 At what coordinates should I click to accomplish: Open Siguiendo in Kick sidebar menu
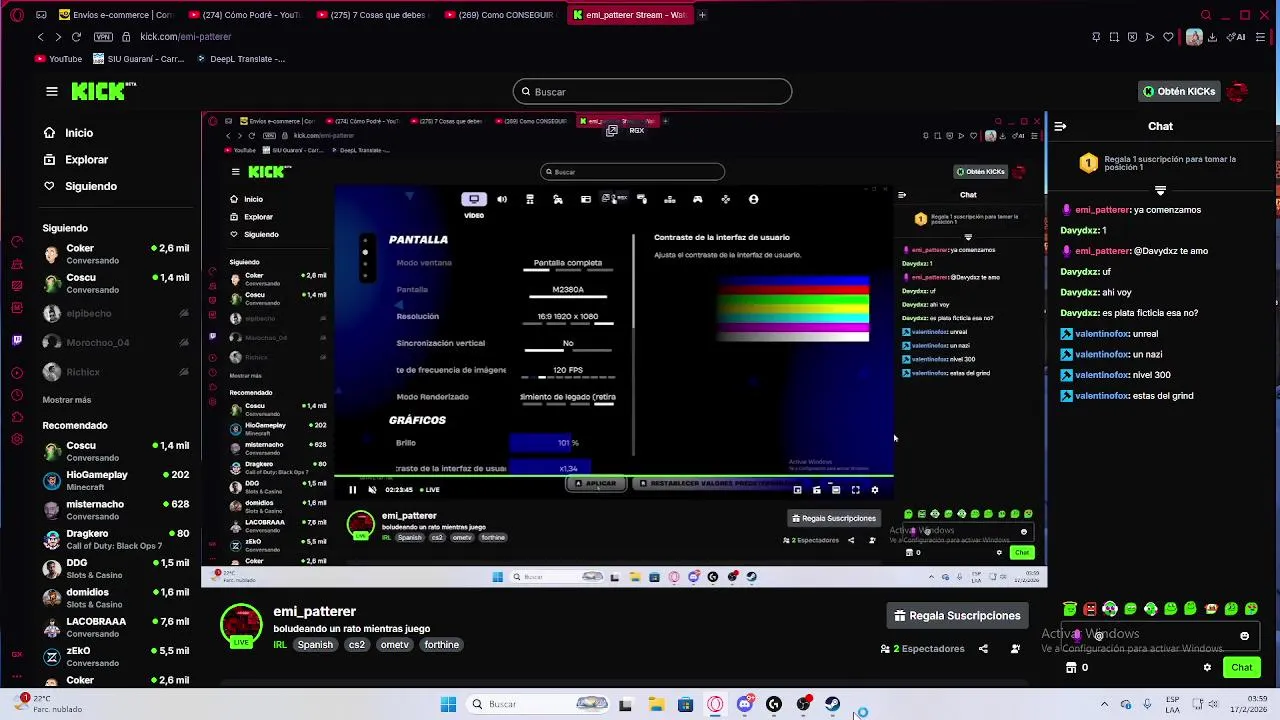coord(90,186)
